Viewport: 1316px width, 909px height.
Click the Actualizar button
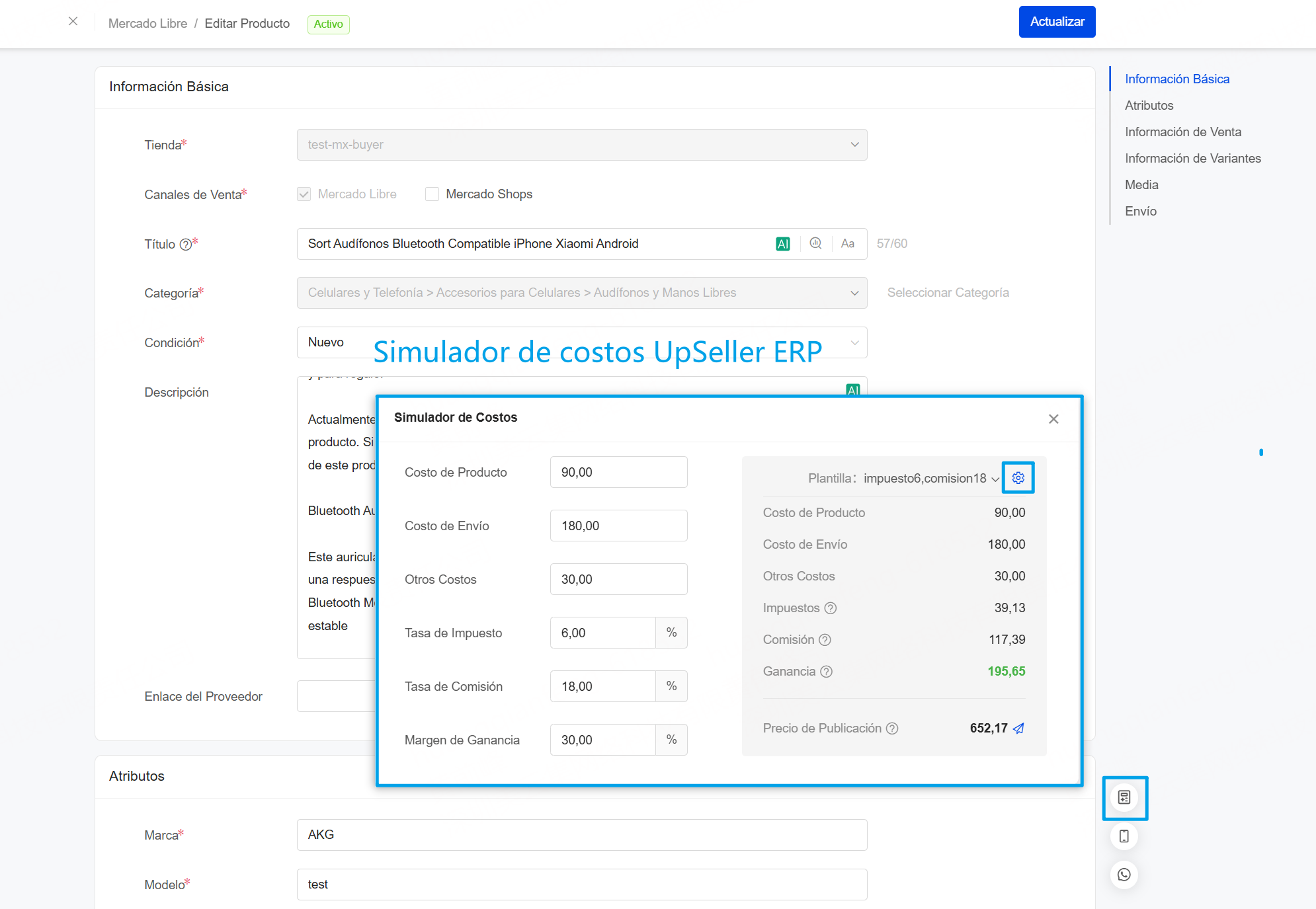(x=1057, y=21)
